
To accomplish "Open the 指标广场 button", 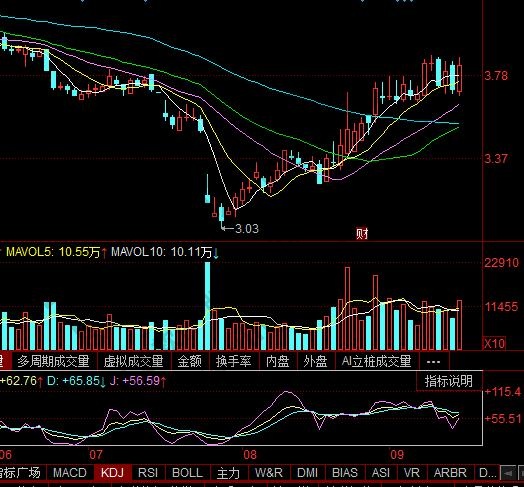I will point(21,473).
